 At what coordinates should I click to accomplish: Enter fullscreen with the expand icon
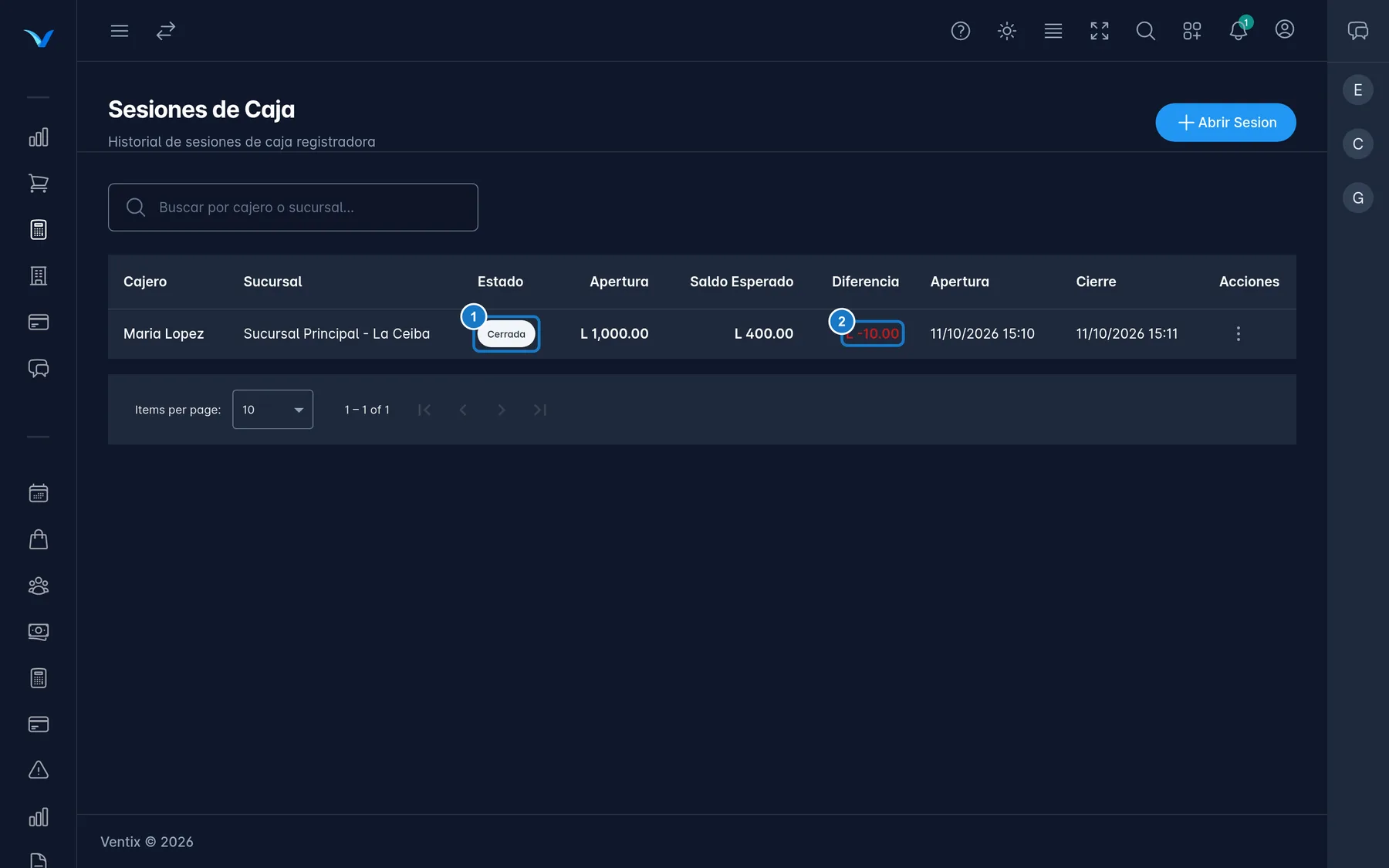[1100, 31]
